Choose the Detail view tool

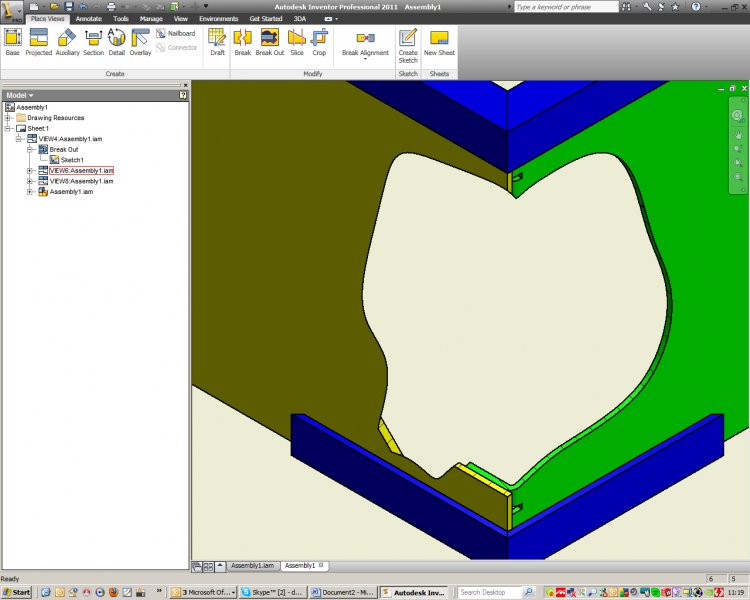tap(117, 41)
